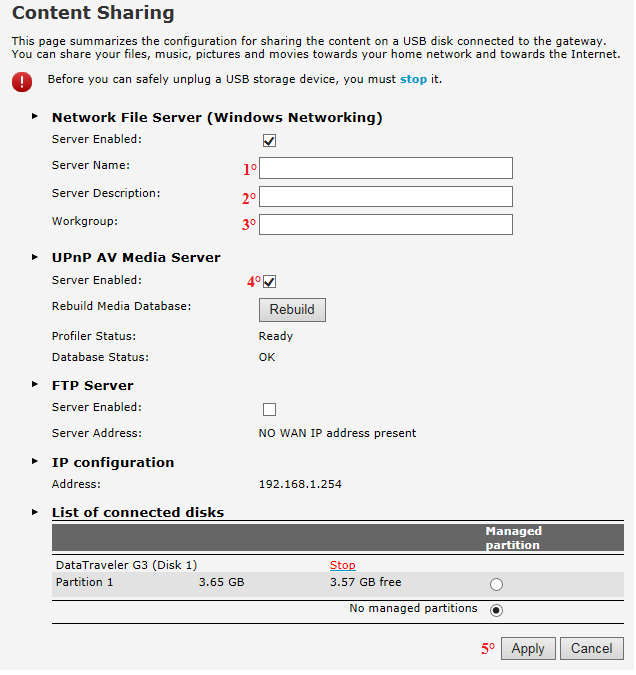This screenshot has width=636, height=675.
Task: Click the Cancel button
Action: coord(593,650)
